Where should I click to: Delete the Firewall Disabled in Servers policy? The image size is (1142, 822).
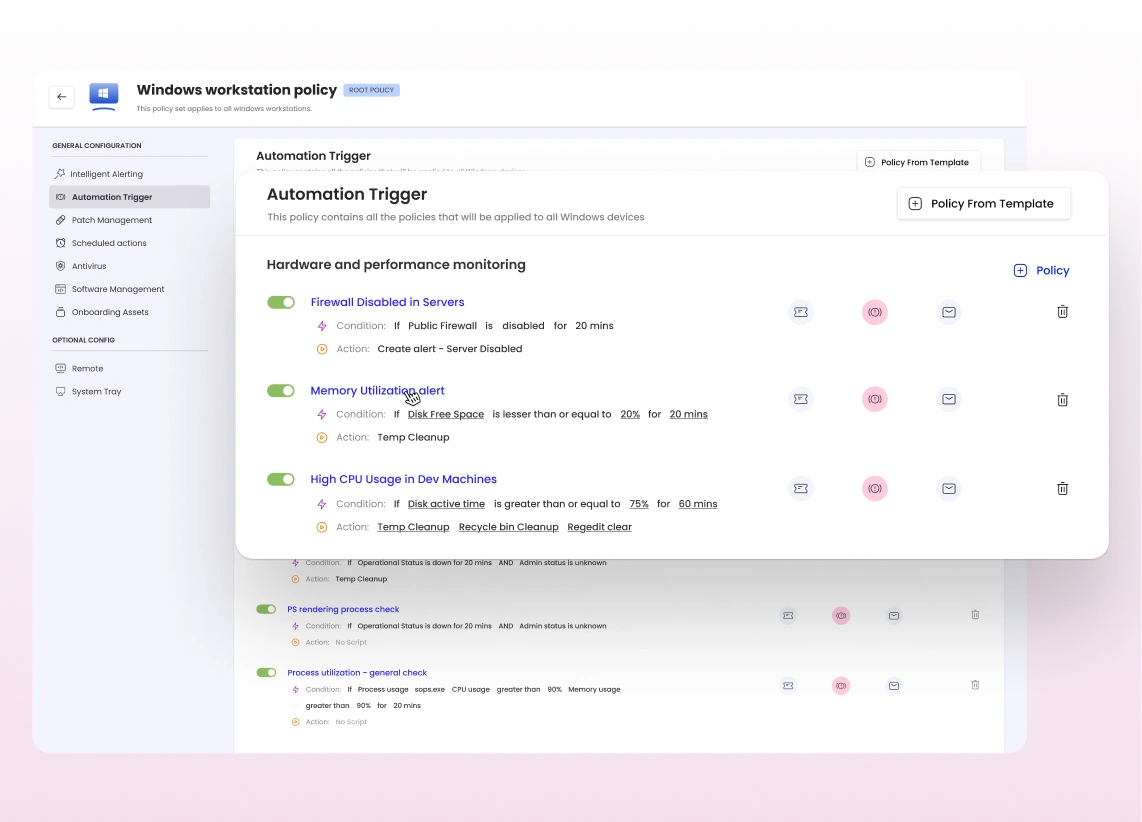1062,312
